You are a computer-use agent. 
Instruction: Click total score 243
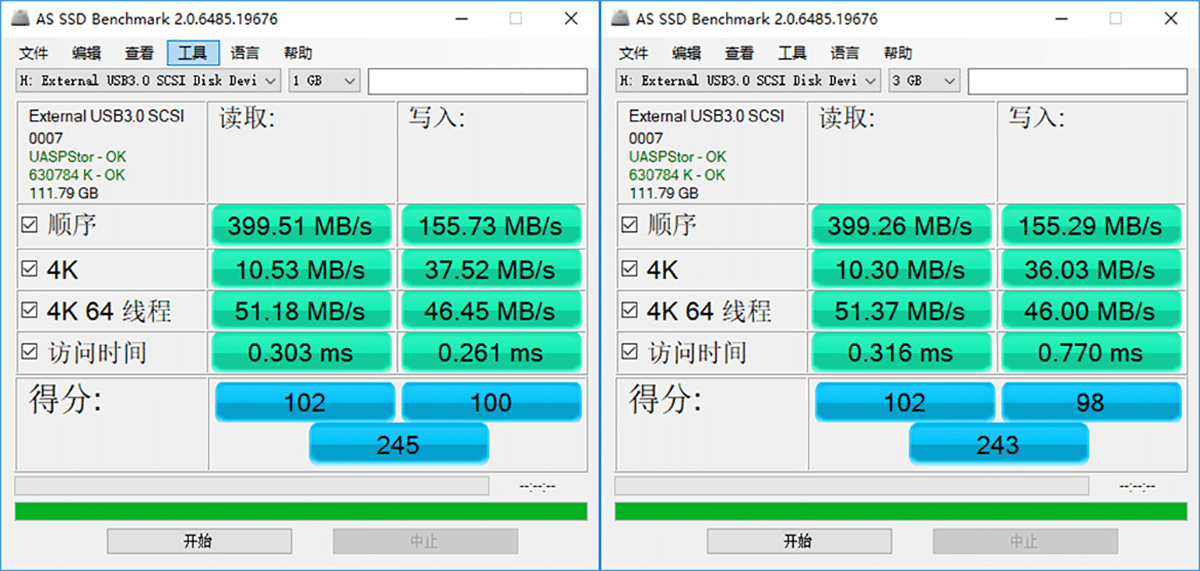(998, 444)
